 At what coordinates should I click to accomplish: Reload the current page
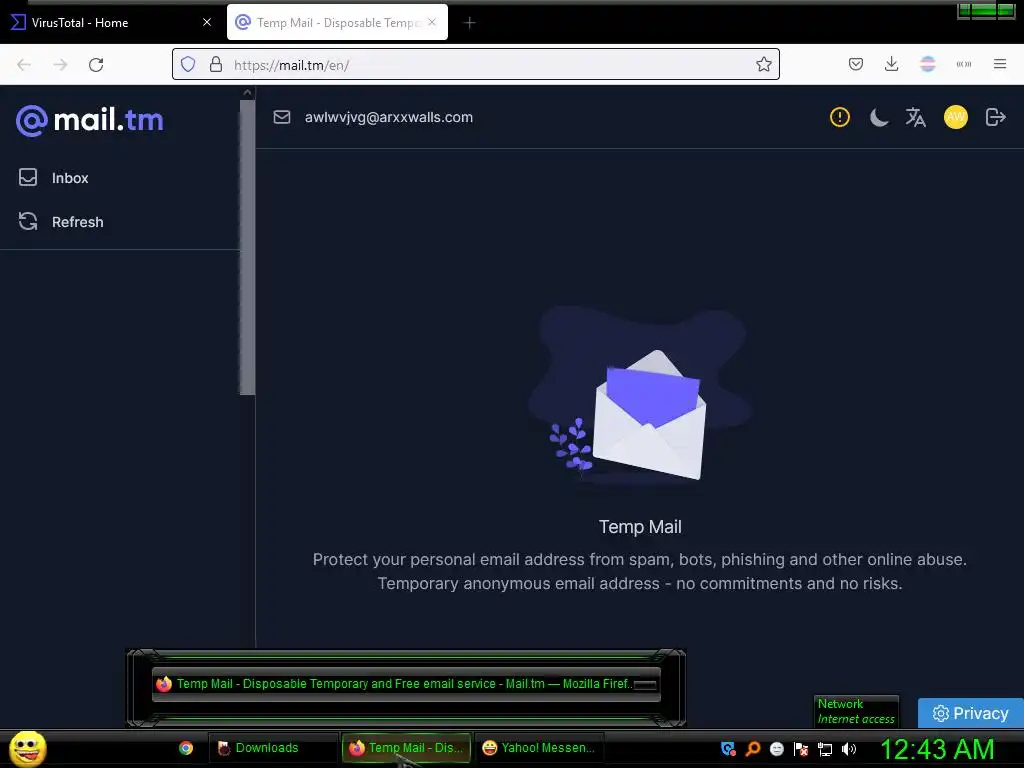pos(96,64)
